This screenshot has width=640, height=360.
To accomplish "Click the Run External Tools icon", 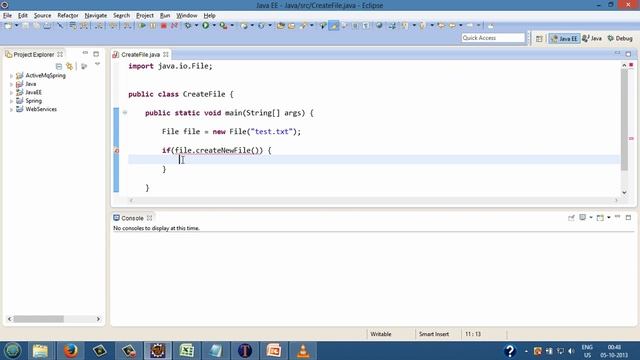I will (x=223, y=25).
